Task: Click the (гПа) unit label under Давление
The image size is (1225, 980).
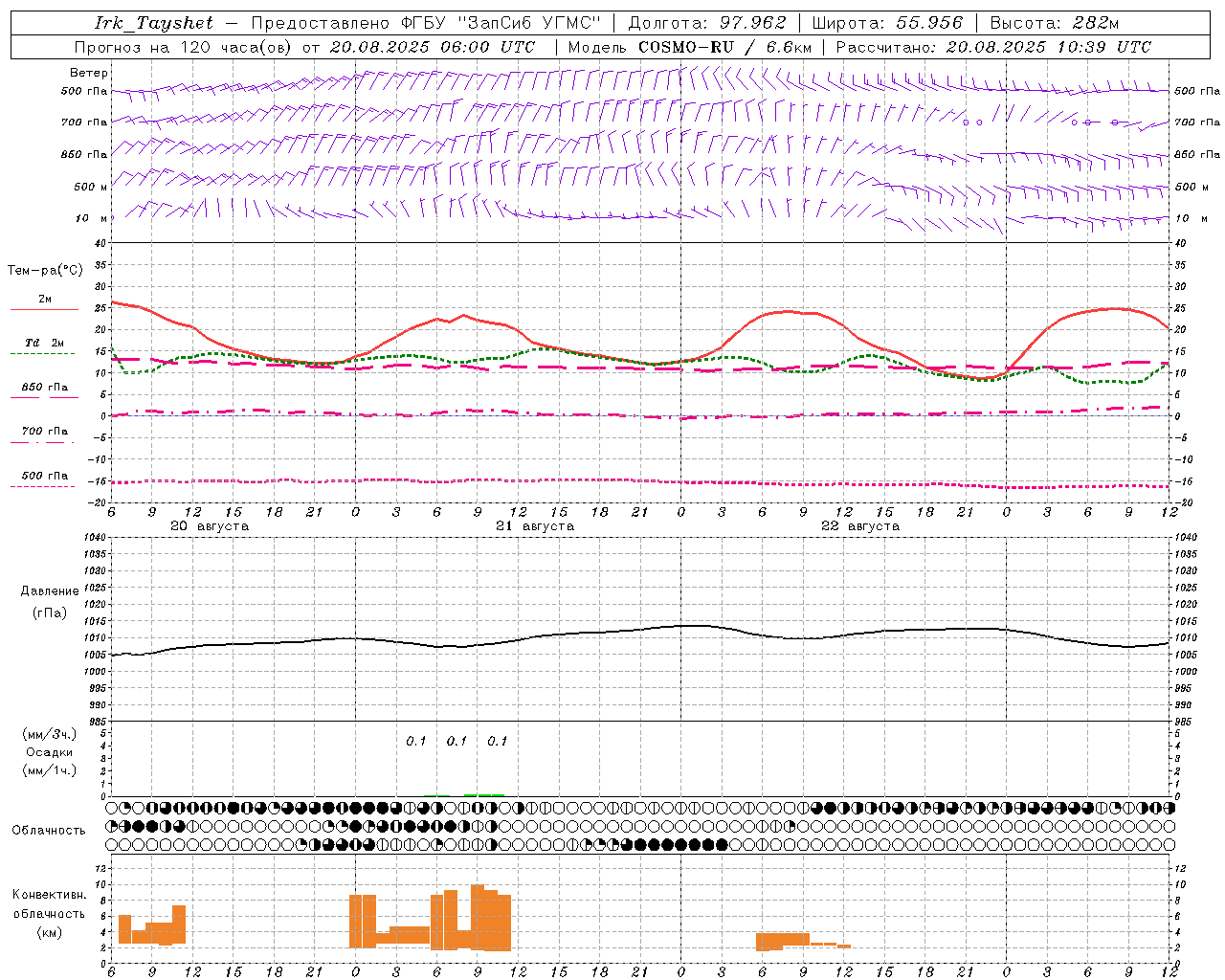Action: click(50, 612)
